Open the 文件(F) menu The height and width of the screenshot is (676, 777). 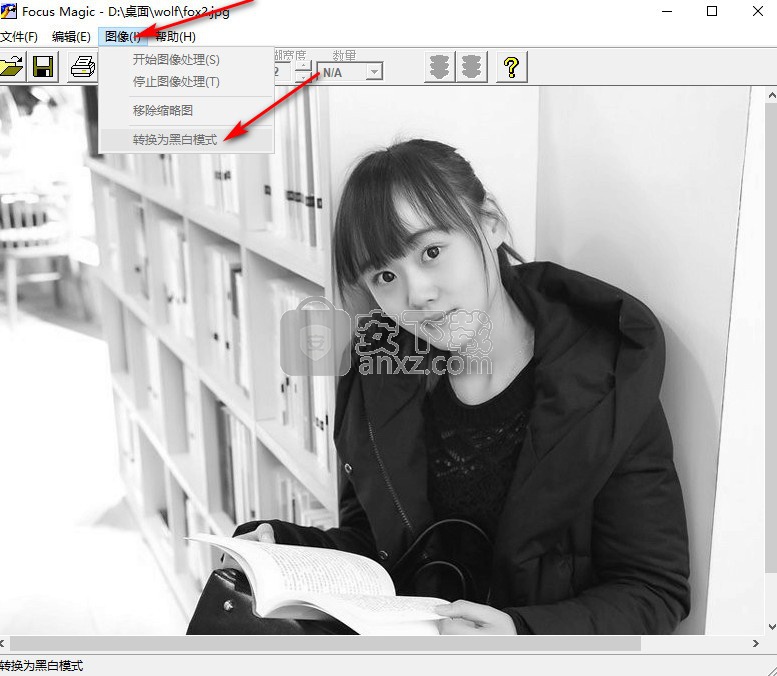point(19,36)
